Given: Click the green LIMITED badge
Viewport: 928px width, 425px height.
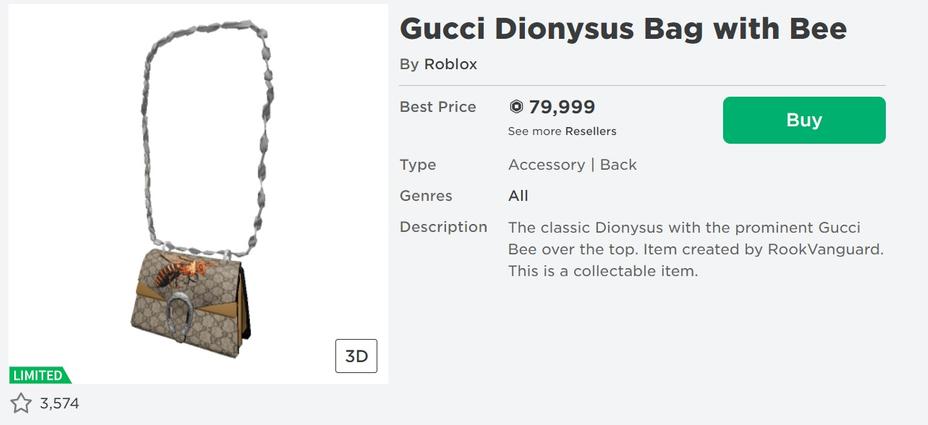Looking at the screenshot, I should 38,376.
